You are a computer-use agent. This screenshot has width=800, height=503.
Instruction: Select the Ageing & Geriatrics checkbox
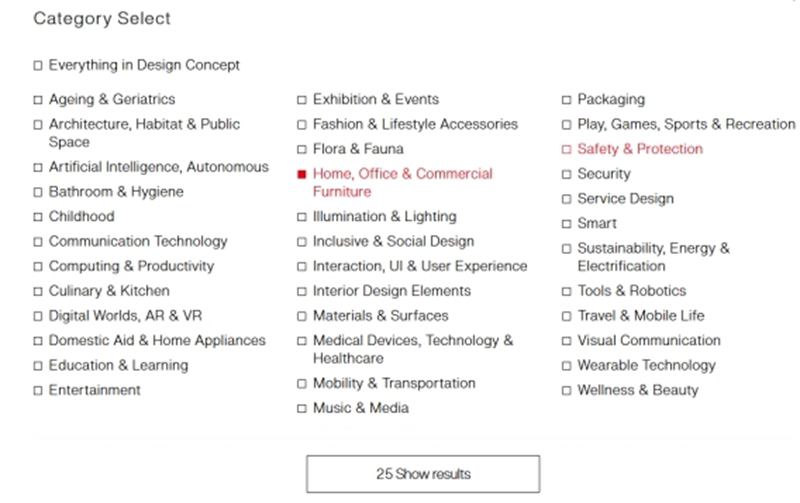(x=38, y=100)
